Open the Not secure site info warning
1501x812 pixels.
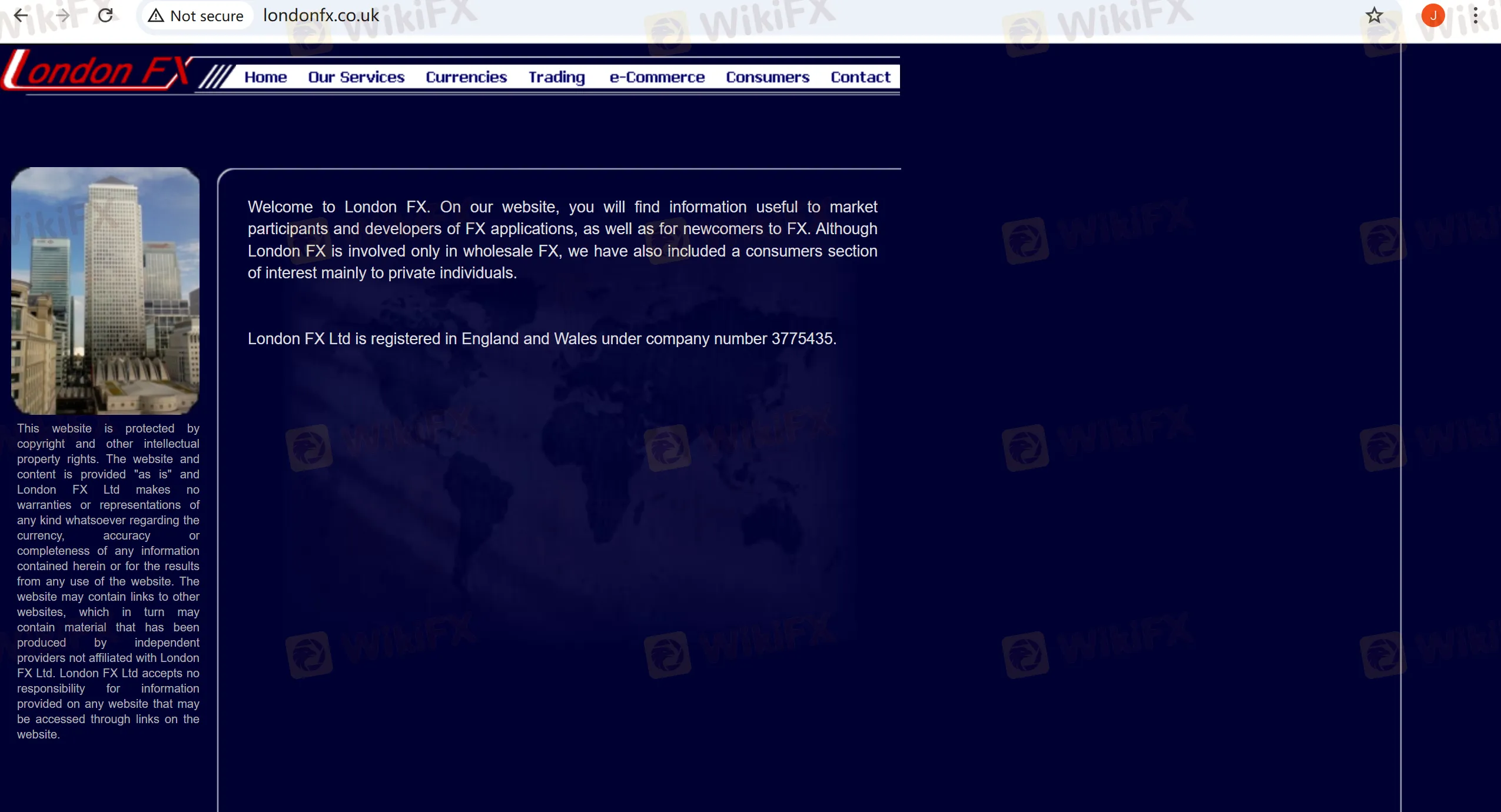coord(195,16)
